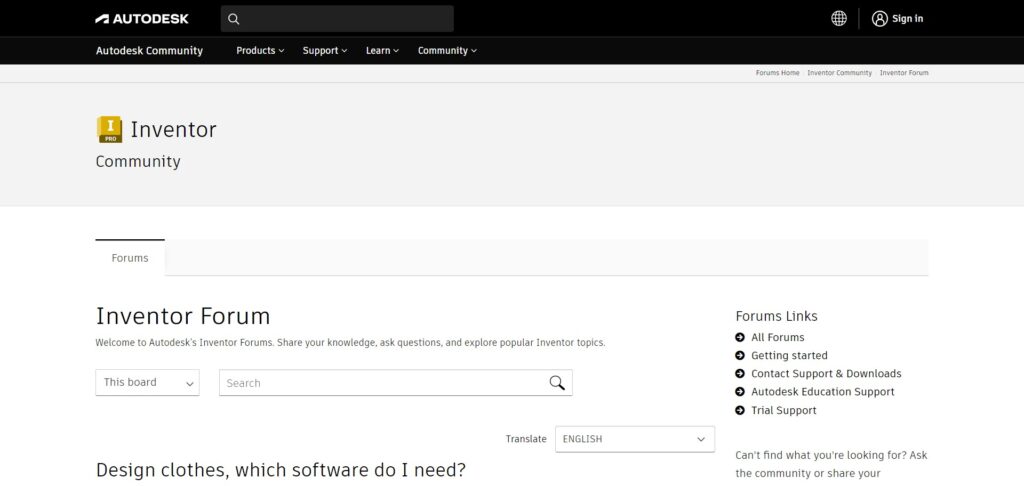Open the Design clothes topic title
The height and width of the screenshot is (486, 1024).
(281, 470)
